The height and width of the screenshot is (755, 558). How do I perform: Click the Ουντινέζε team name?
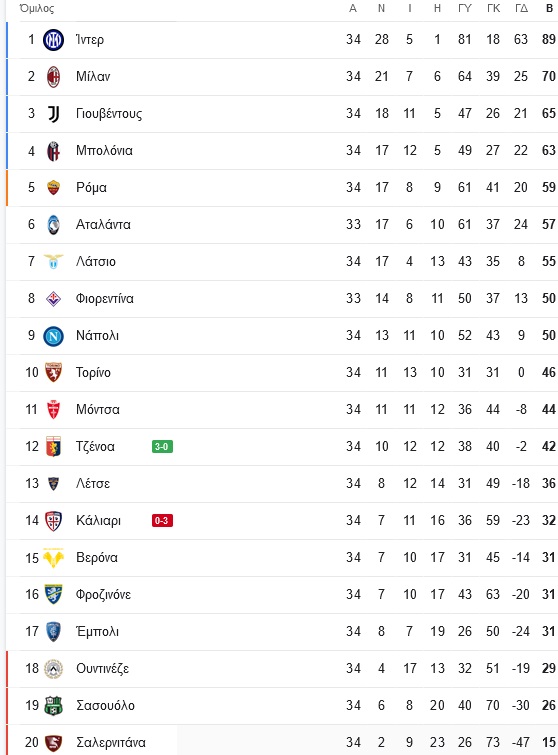(x=103, y=669)
